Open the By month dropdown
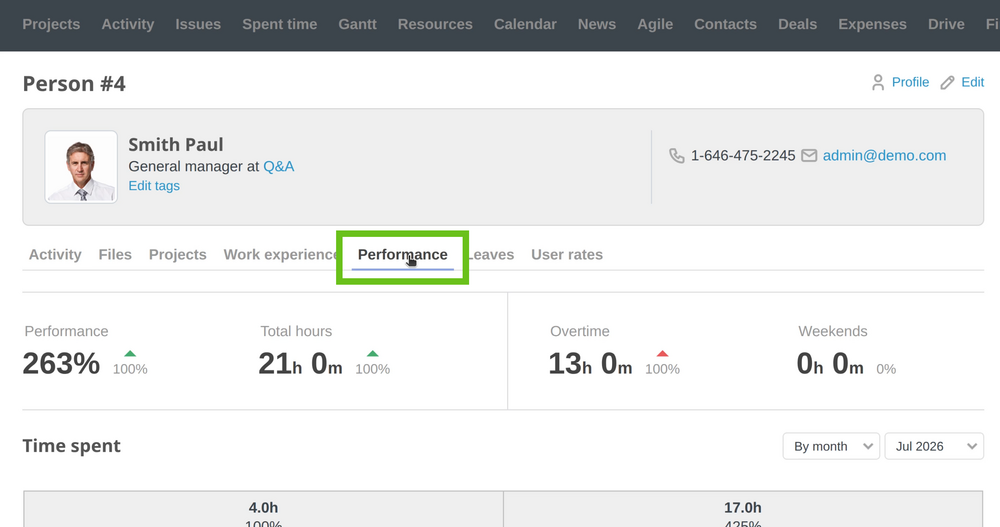 click(x=831, y=446)
